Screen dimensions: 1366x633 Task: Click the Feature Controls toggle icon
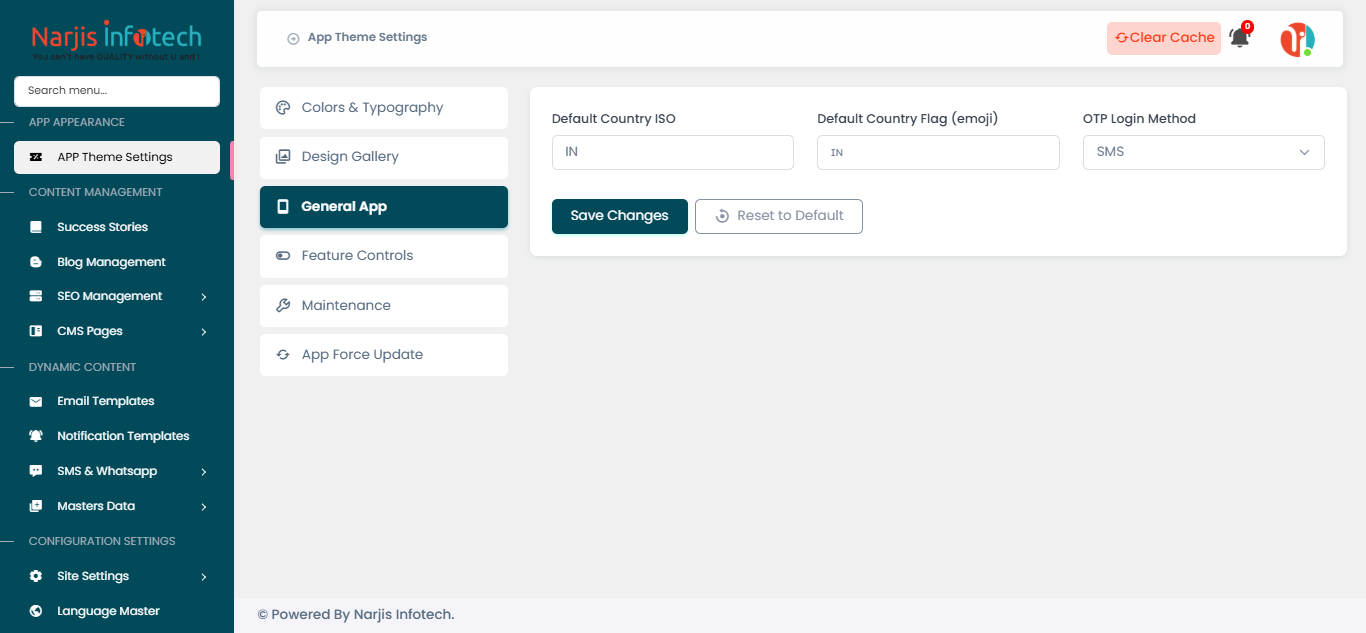[x=283, y=256]
